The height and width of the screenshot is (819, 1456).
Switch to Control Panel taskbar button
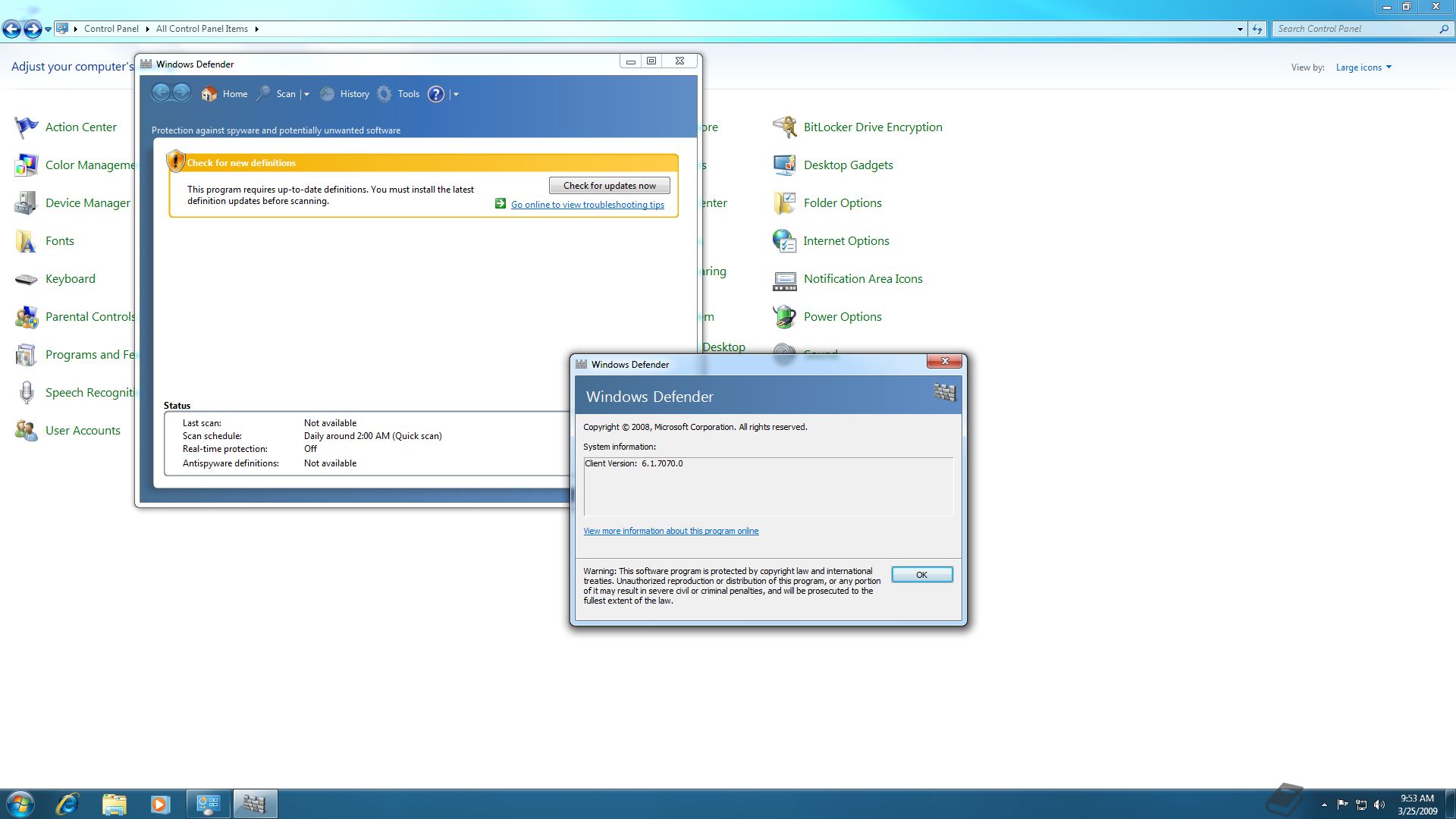click(x=208, y=804)
